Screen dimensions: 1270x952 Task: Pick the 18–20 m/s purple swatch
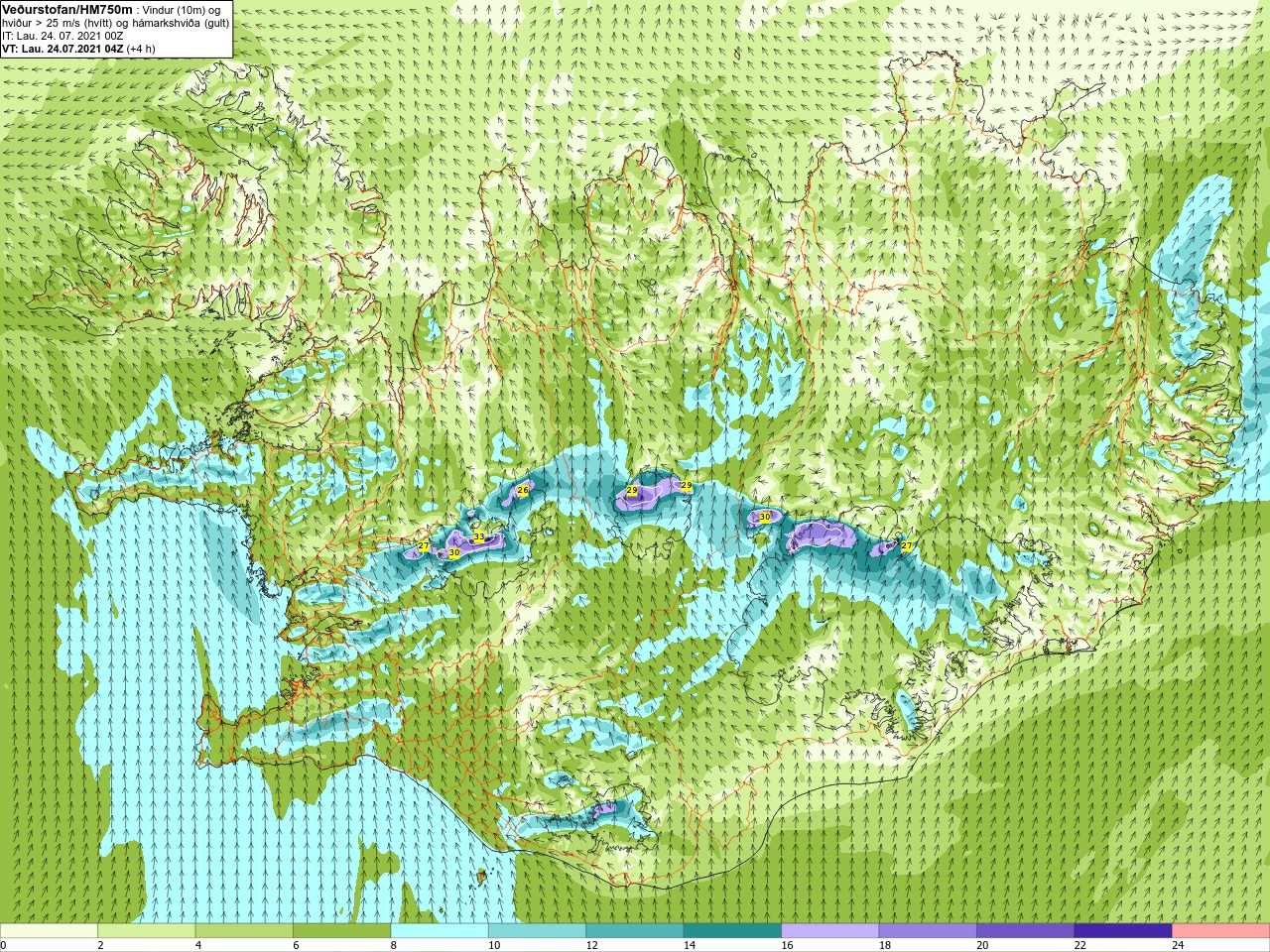[x=928, y=931]
